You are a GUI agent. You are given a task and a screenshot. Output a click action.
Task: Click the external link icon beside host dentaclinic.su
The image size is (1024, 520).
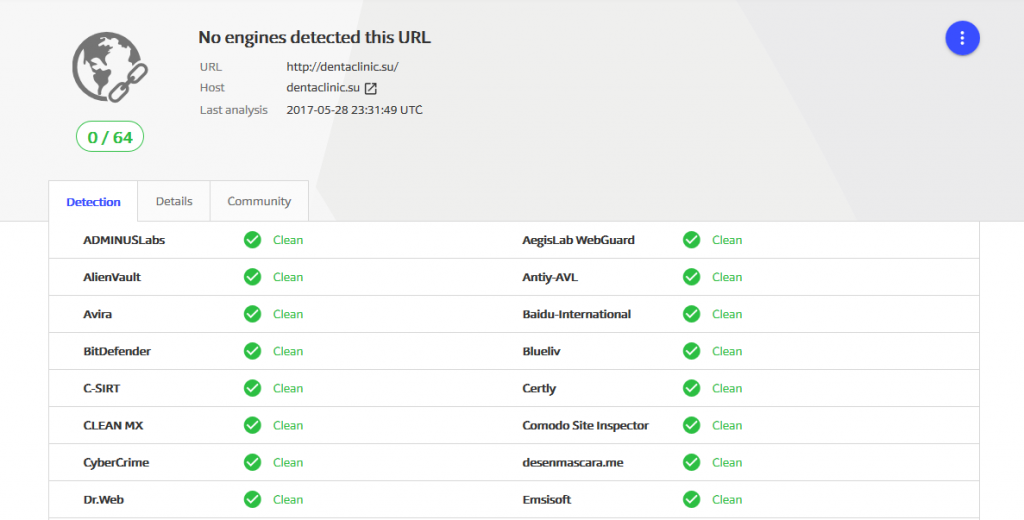(371, 88)
